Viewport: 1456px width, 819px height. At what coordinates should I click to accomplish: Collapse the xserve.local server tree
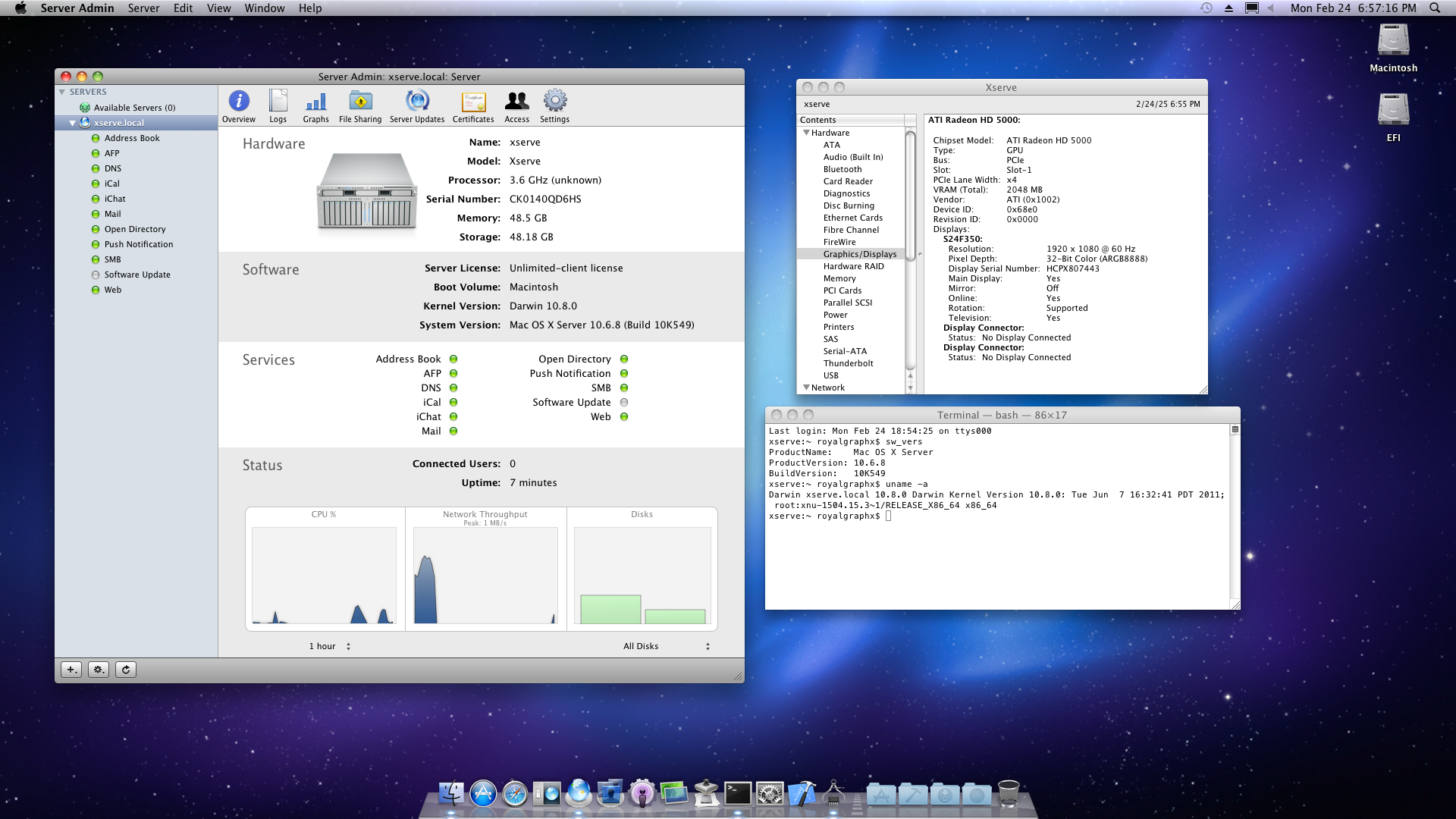(x=73, y=123)
